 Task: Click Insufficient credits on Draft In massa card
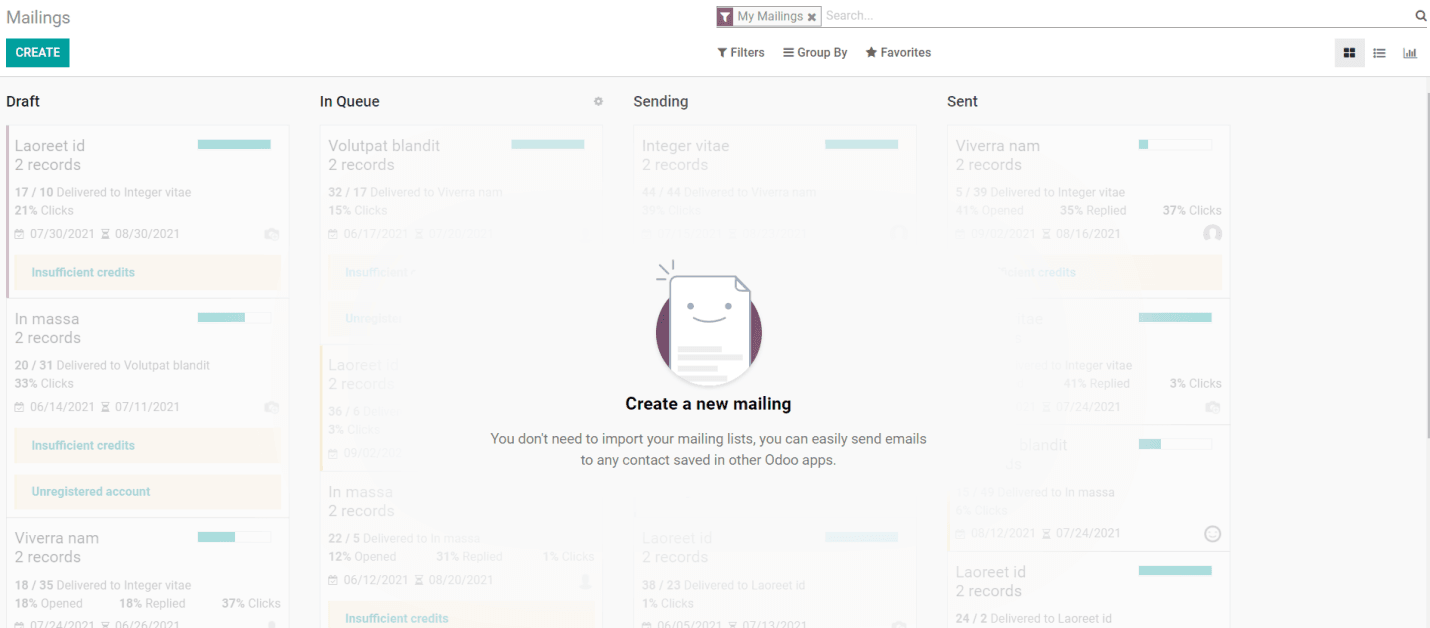pyautogui.click(x=147, y=445)
